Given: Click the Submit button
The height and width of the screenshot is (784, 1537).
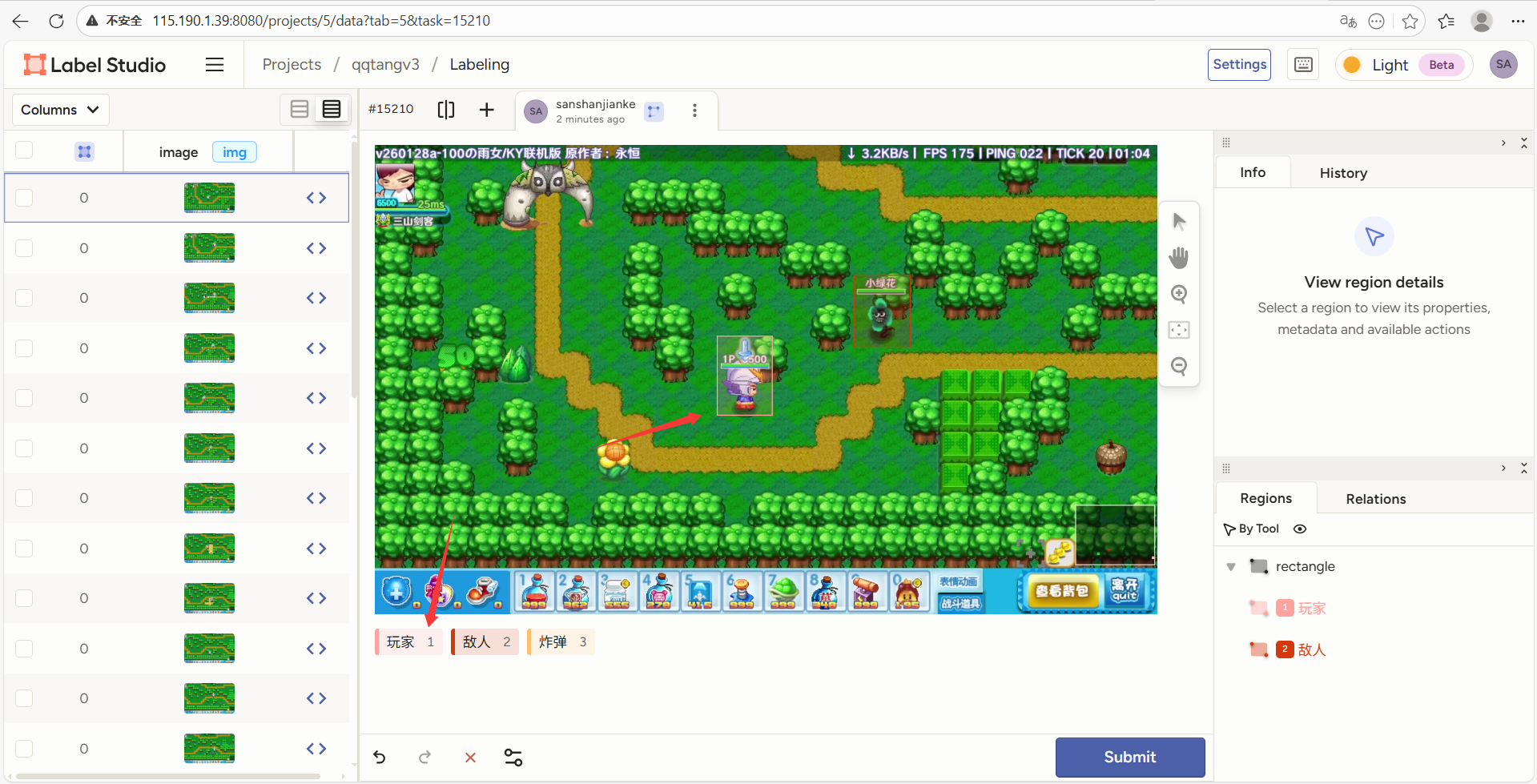Looking at the screenshot, I should pyautogui.click(x=1129, y=757).
